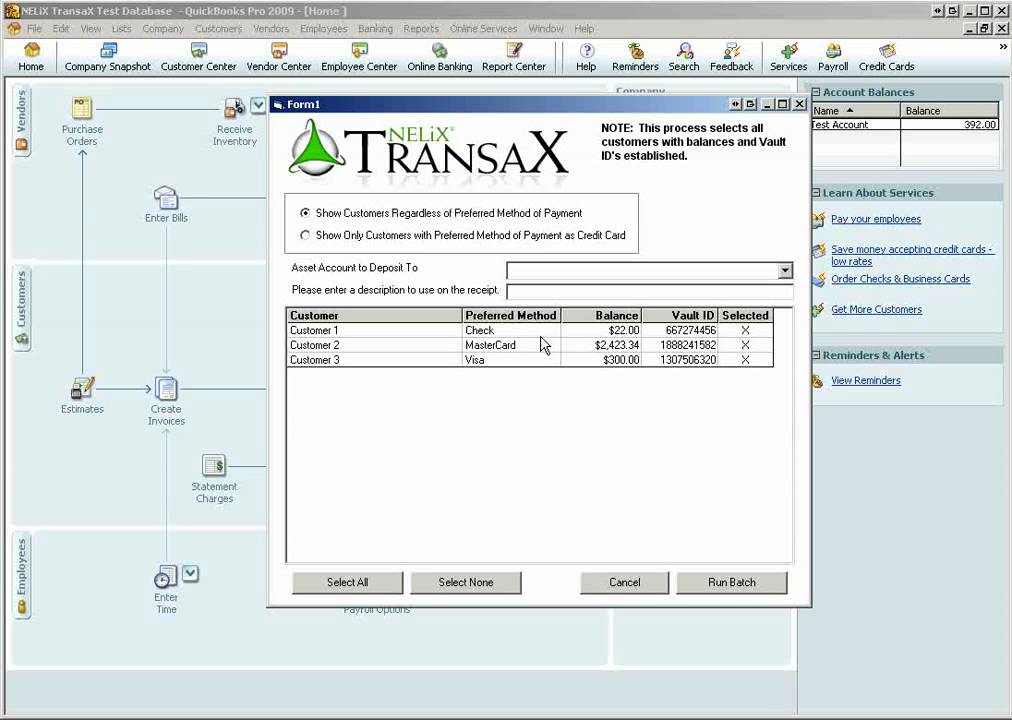Open Feedback toolbar icon
Viewport: 1012px width, 720px height.
pyautogui.click(x=732, y=57)
